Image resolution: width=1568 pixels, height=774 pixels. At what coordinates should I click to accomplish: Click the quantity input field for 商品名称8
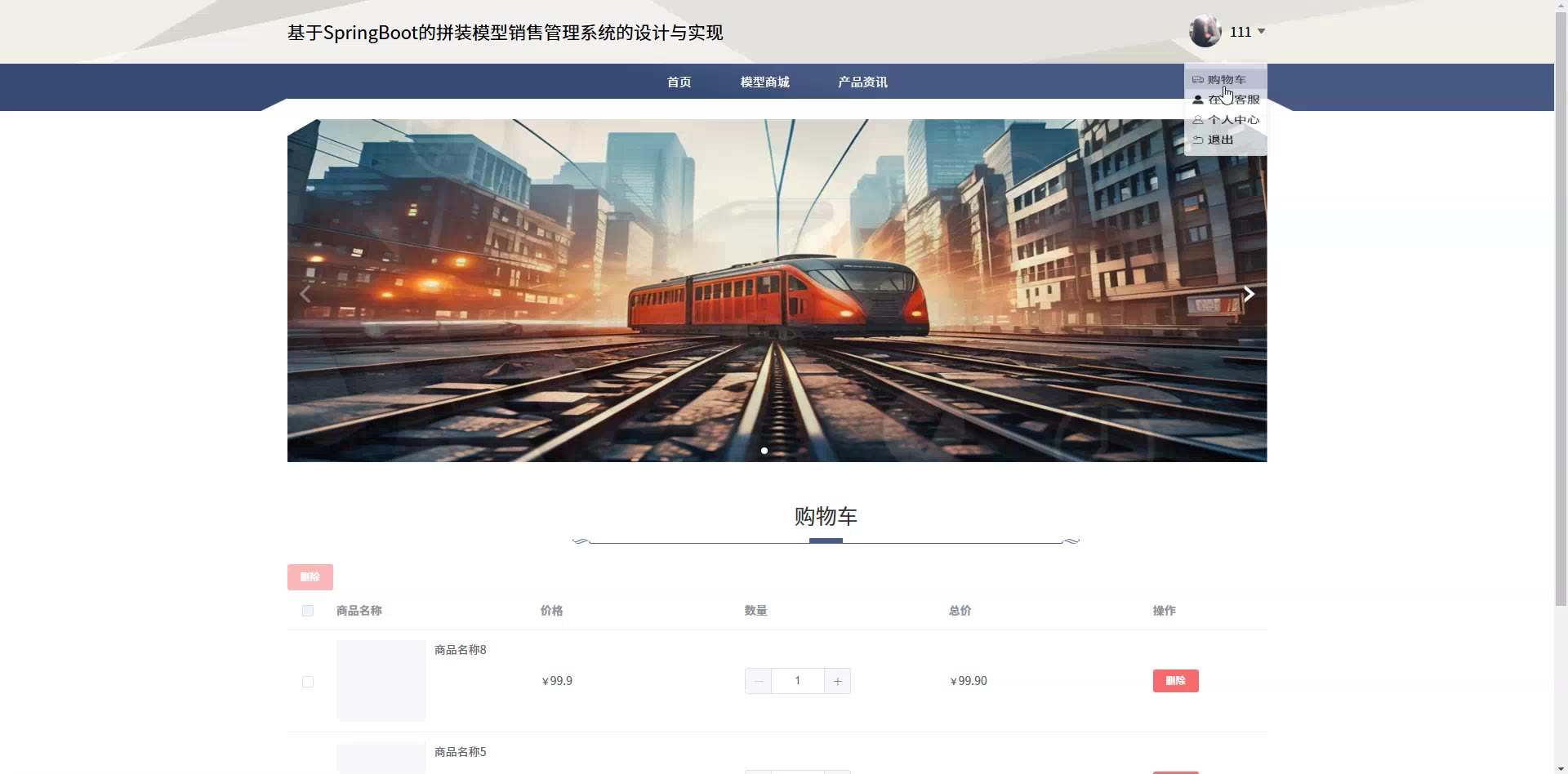(x=798, y=681)
